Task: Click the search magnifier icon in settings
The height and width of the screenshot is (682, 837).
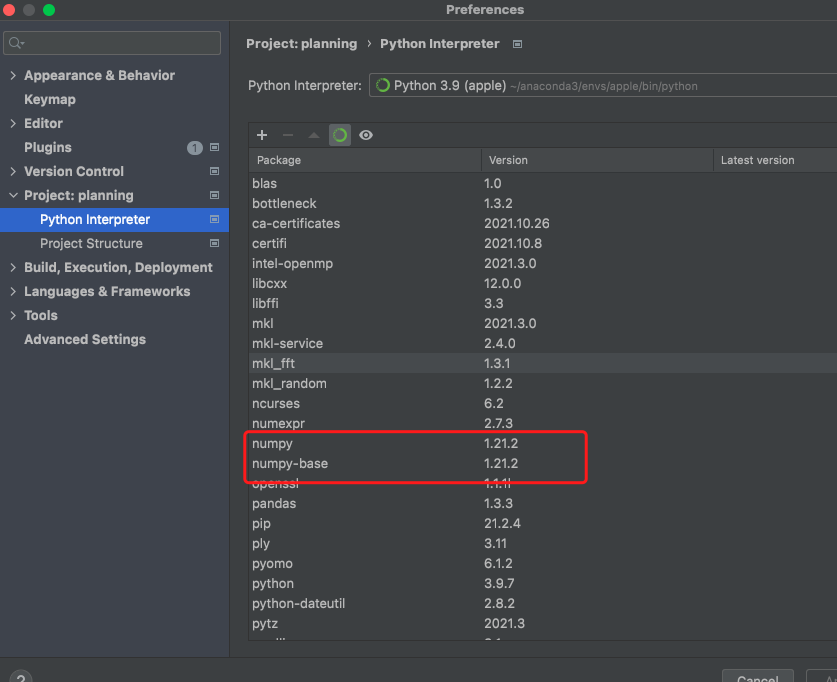Action: (17, 43)
